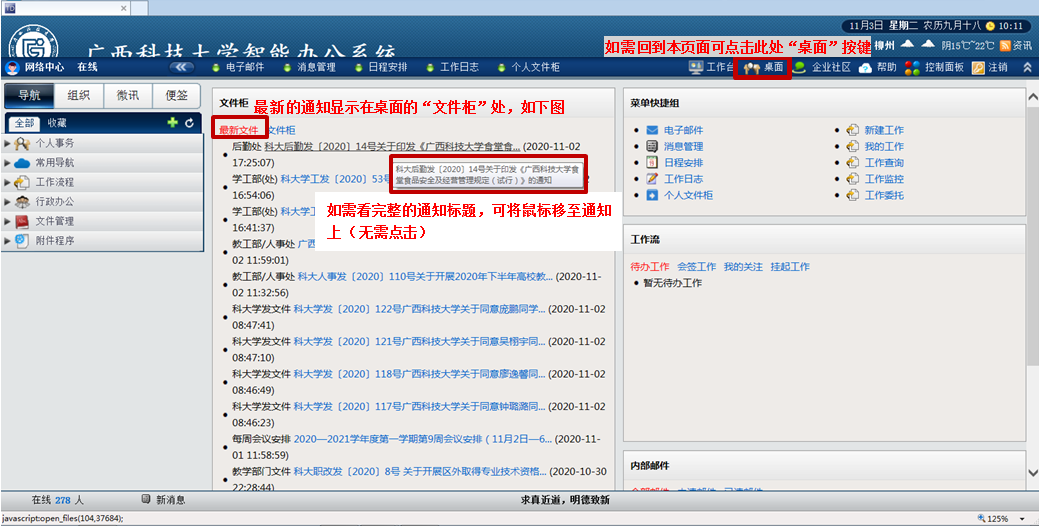Image resolution: width=1039 pixels, height=526 pixels.
Task: Switch to the 组织 tab
Action: pos(78,96)
